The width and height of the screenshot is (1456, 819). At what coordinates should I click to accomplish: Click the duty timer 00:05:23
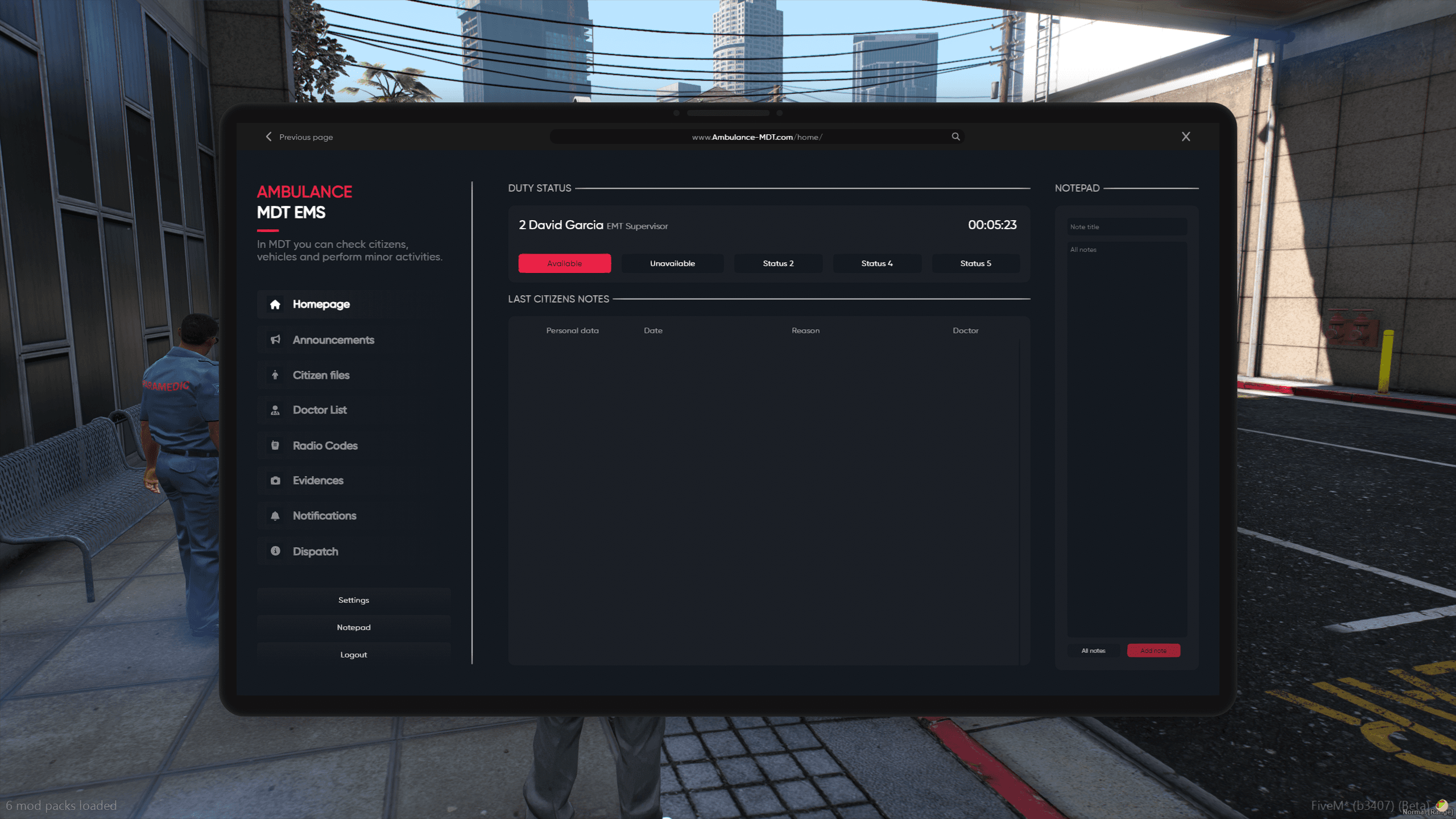click(x=992, y=225)
